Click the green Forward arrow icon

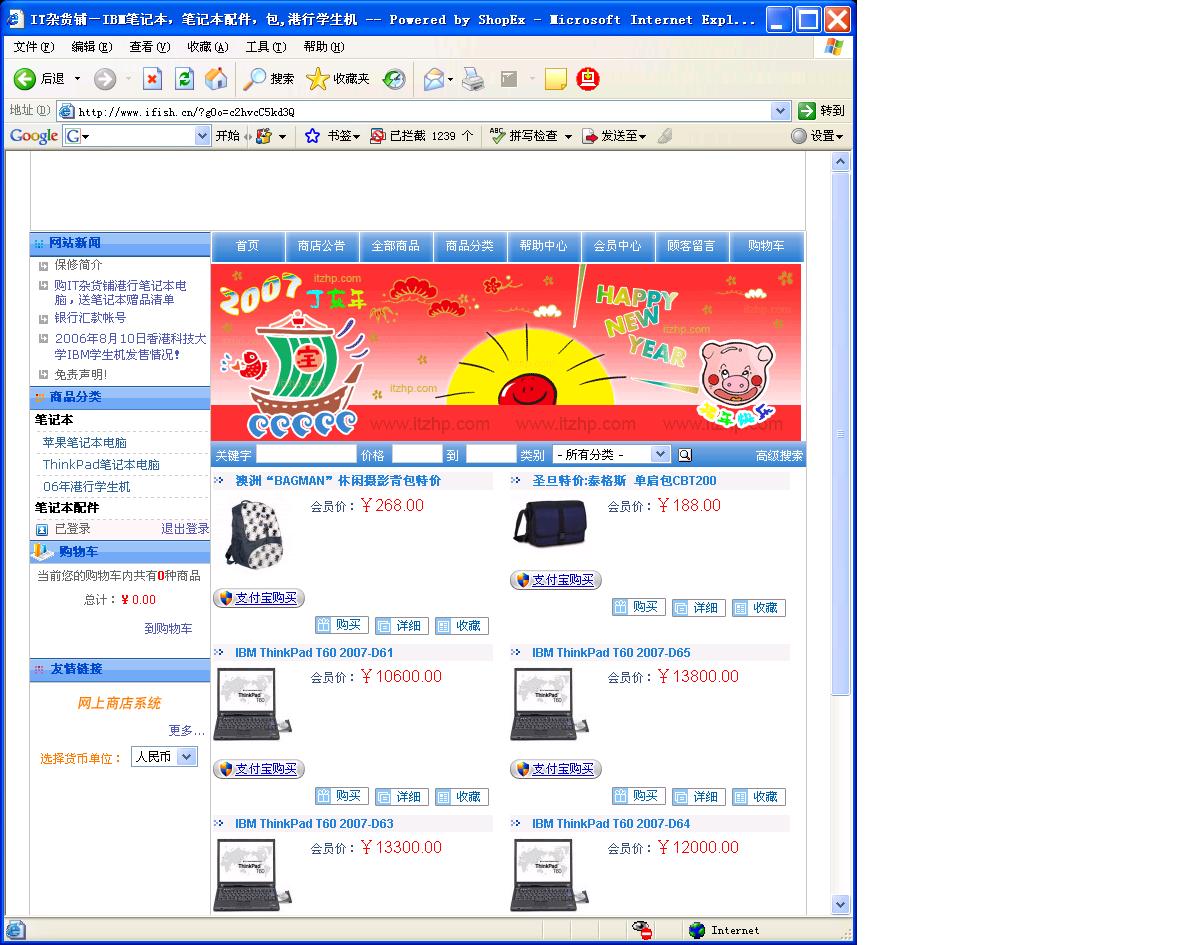pos(105,79)
